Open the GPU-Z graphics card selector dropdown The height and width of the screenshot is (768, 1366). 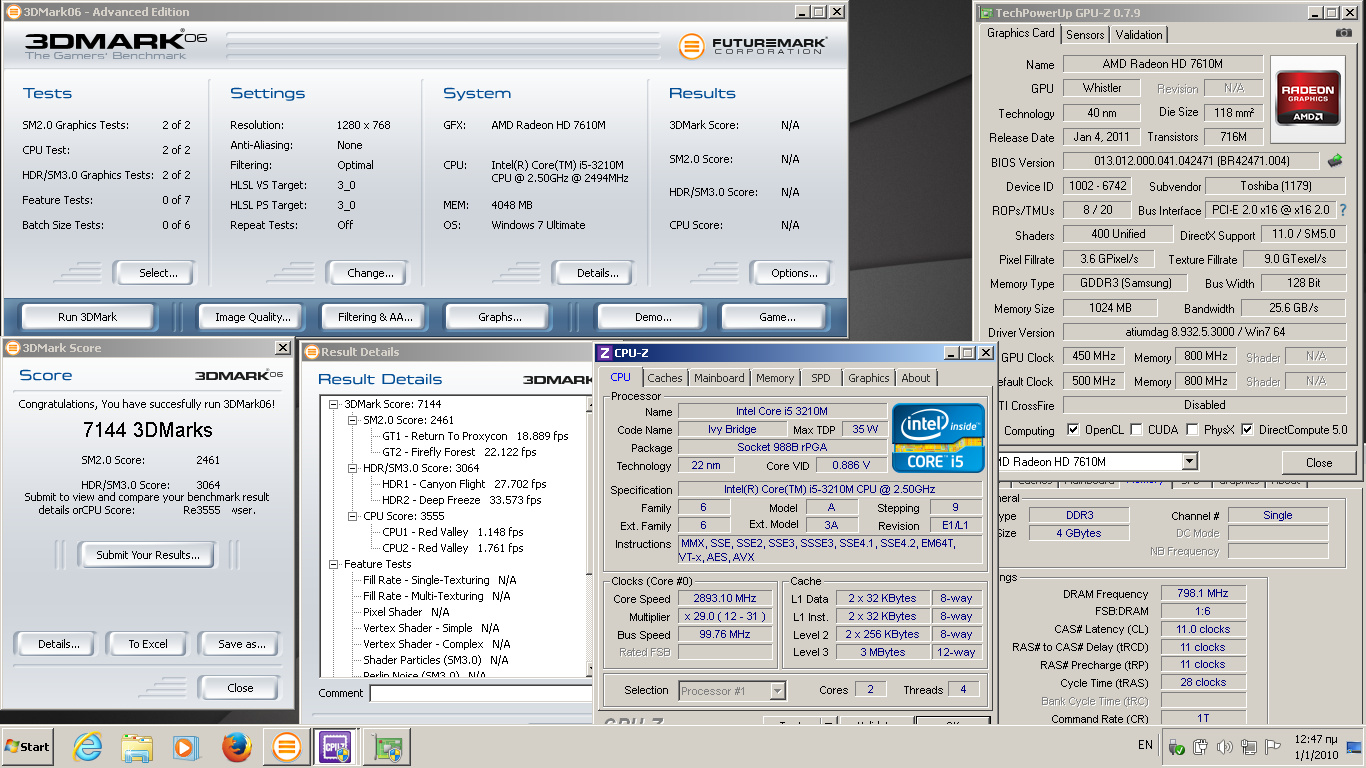coord(1189,462)
